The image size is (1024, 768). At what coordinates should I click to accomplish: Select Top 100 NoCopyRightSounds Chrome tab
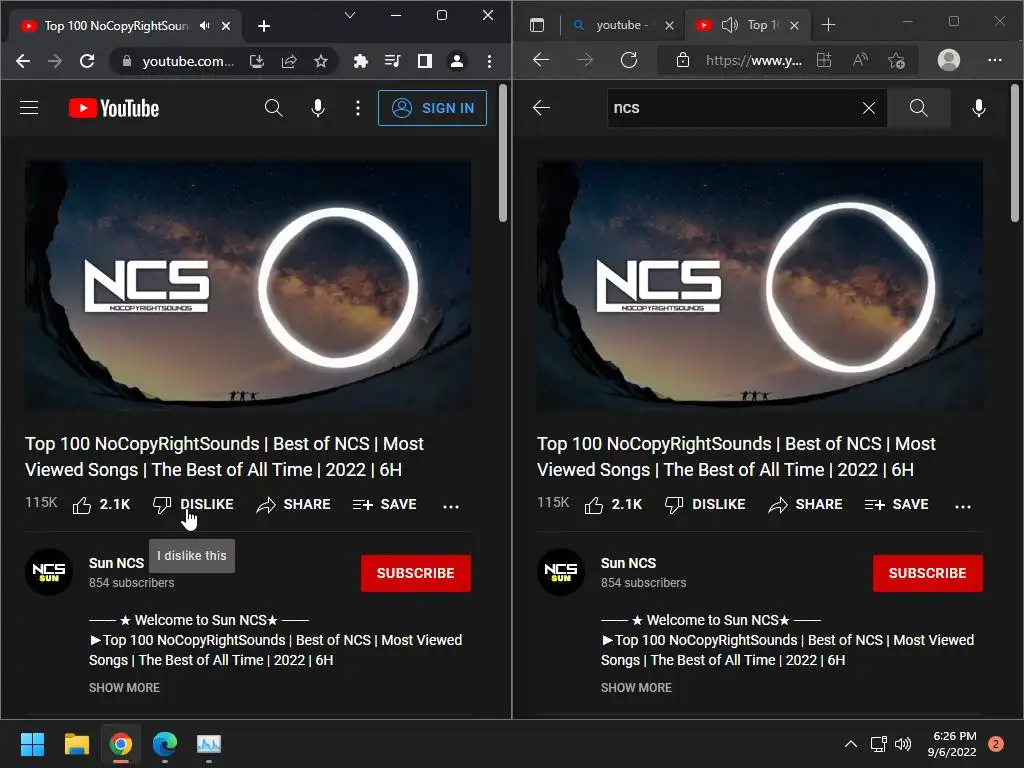(x=127, y=25)
